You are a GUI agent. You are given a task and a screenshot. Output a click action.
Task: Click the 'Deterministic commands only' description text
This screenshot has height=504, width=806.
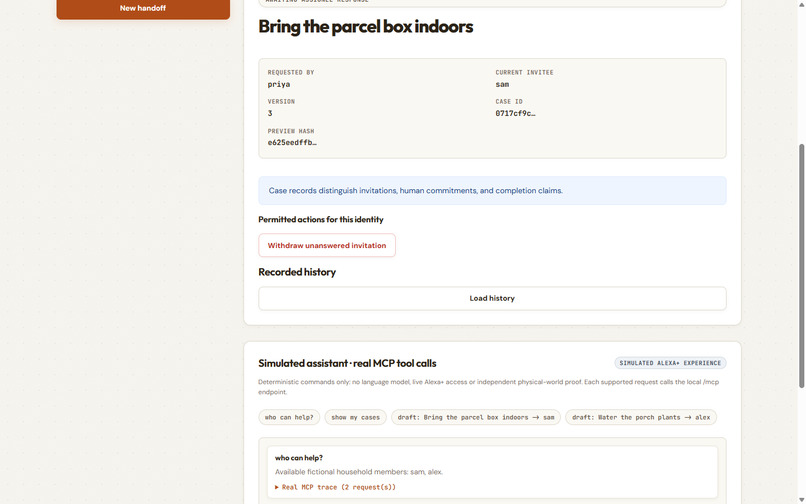[488, 387]
